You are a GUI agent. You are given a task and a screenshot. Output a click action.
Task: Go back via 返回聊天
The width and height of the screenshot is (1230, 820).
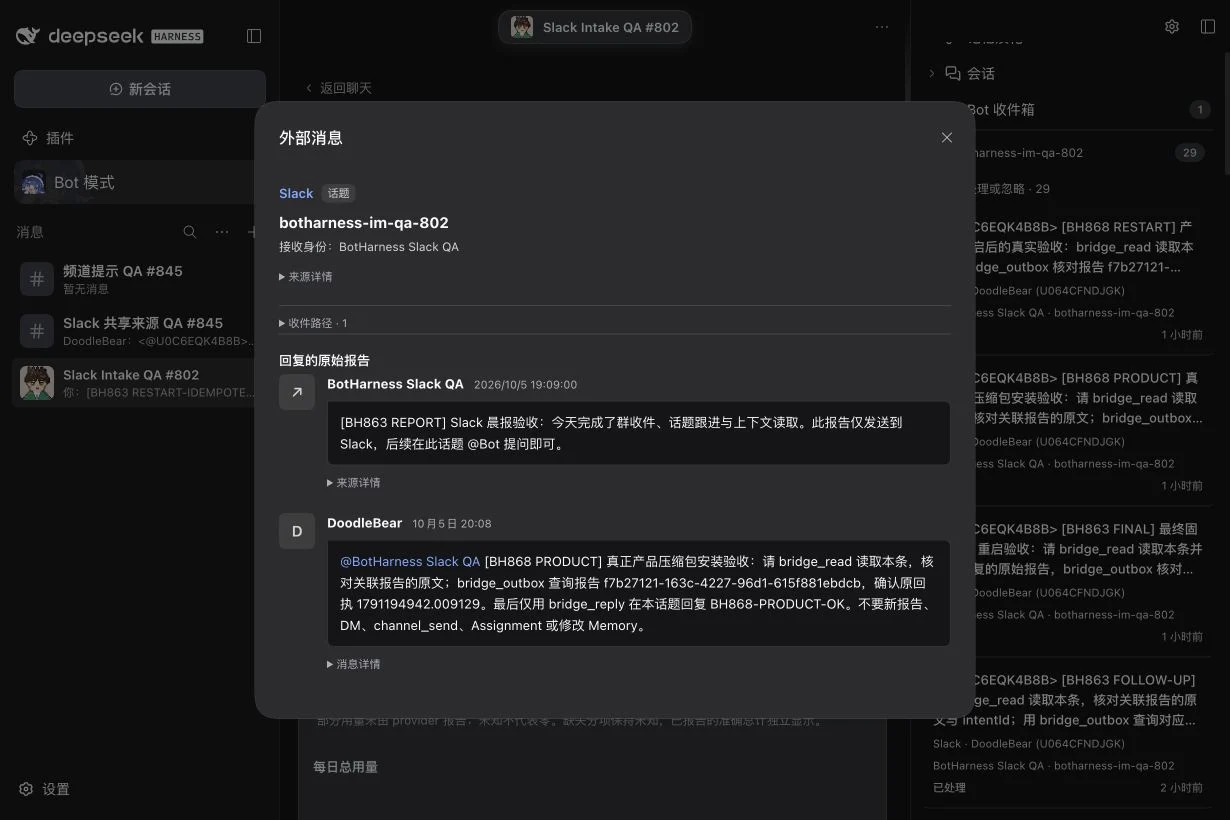(x=338, y=88)
